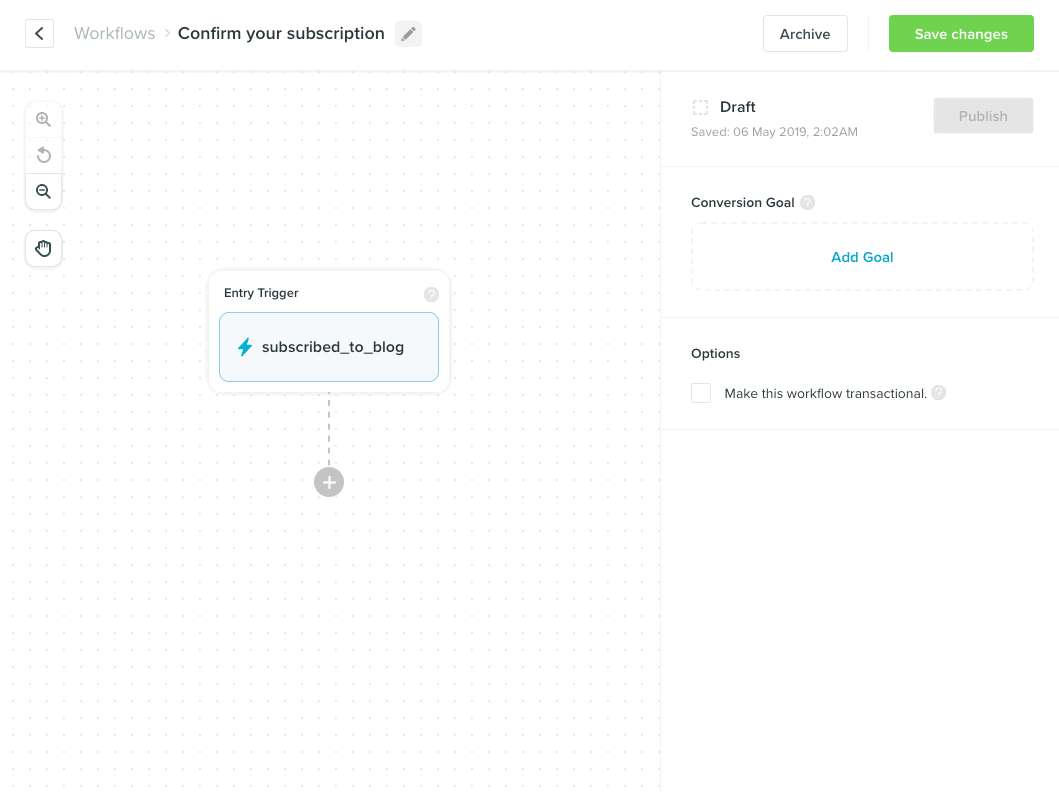The width and height of the screenshot is (1059, 792).
Task: Select the zoom out tool
Action: tap(43, 191)
